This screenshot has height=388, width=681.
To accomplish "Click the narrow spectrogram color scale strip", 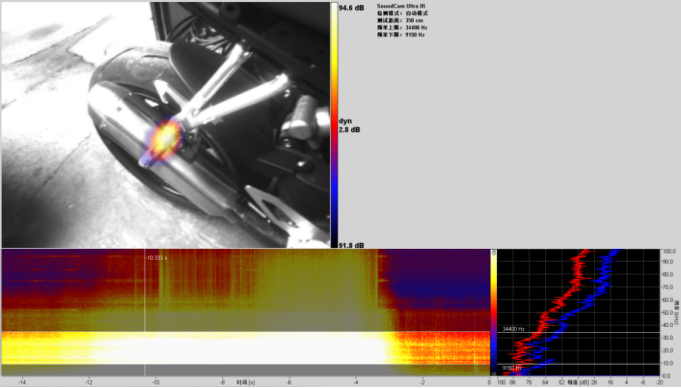I will click(x=494, y=312).
